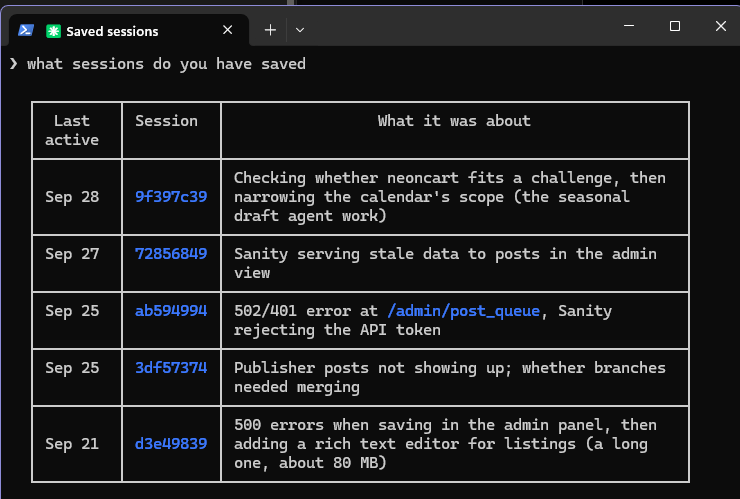The image size is (740, 499).
Task: Click the 'Publisher posts not showing up' description
Action: (450, 377)
